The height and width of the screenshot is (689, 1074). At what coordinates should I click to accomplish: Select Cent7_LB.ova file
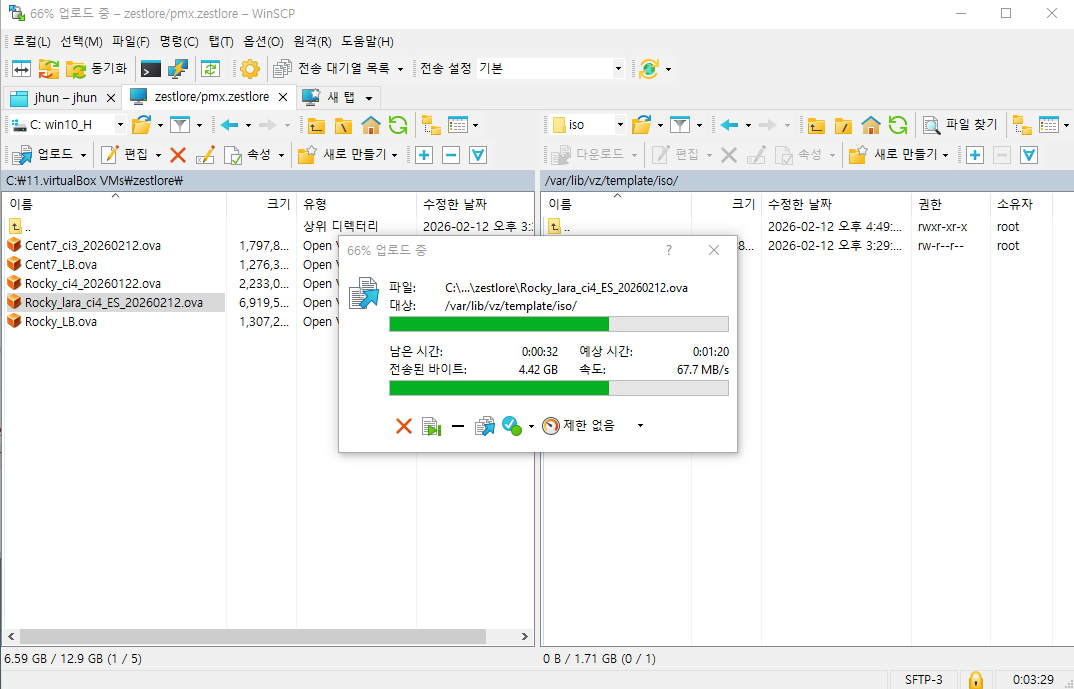[60, 264]
